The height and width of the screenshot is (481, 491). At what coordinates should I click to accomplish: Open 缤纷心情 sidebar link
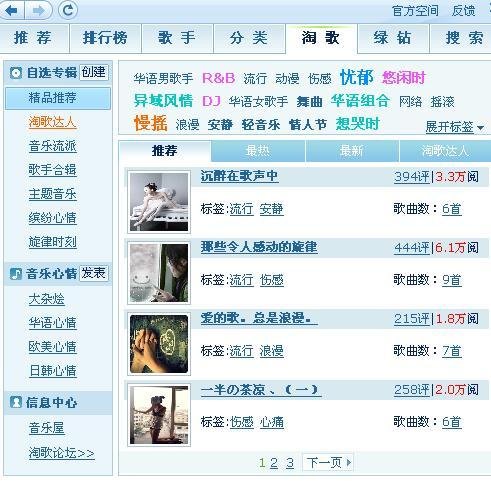tap(52, 218)
